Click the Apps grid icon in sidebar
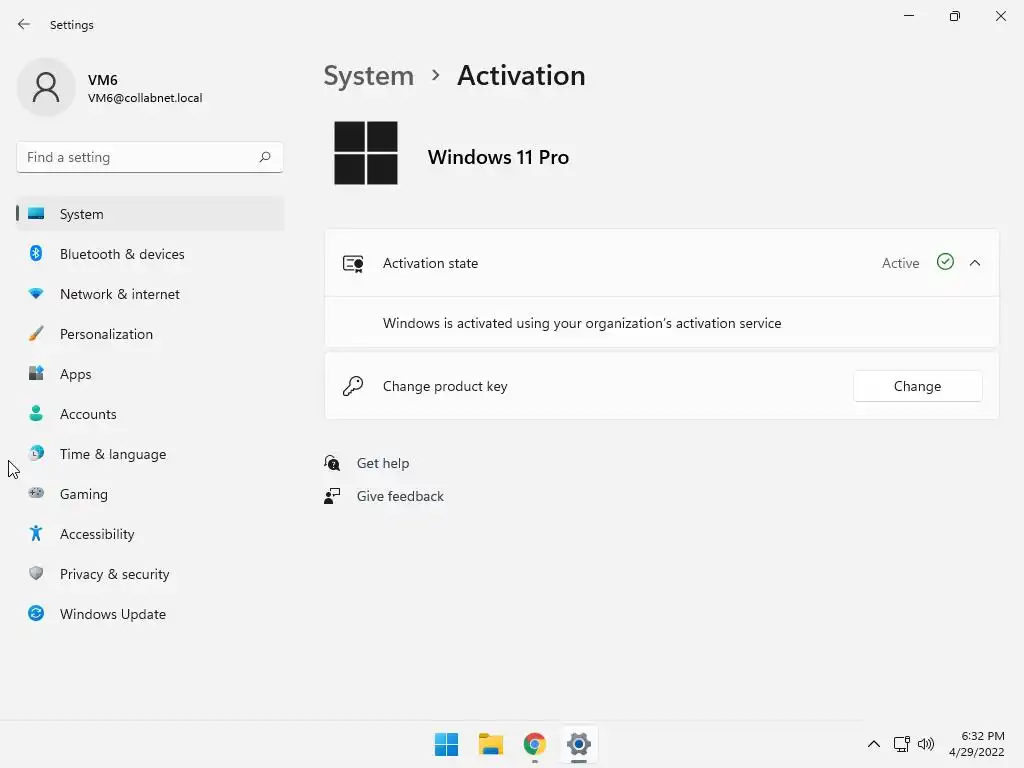This screenshot has width=1024, height=768. (36, 374)
